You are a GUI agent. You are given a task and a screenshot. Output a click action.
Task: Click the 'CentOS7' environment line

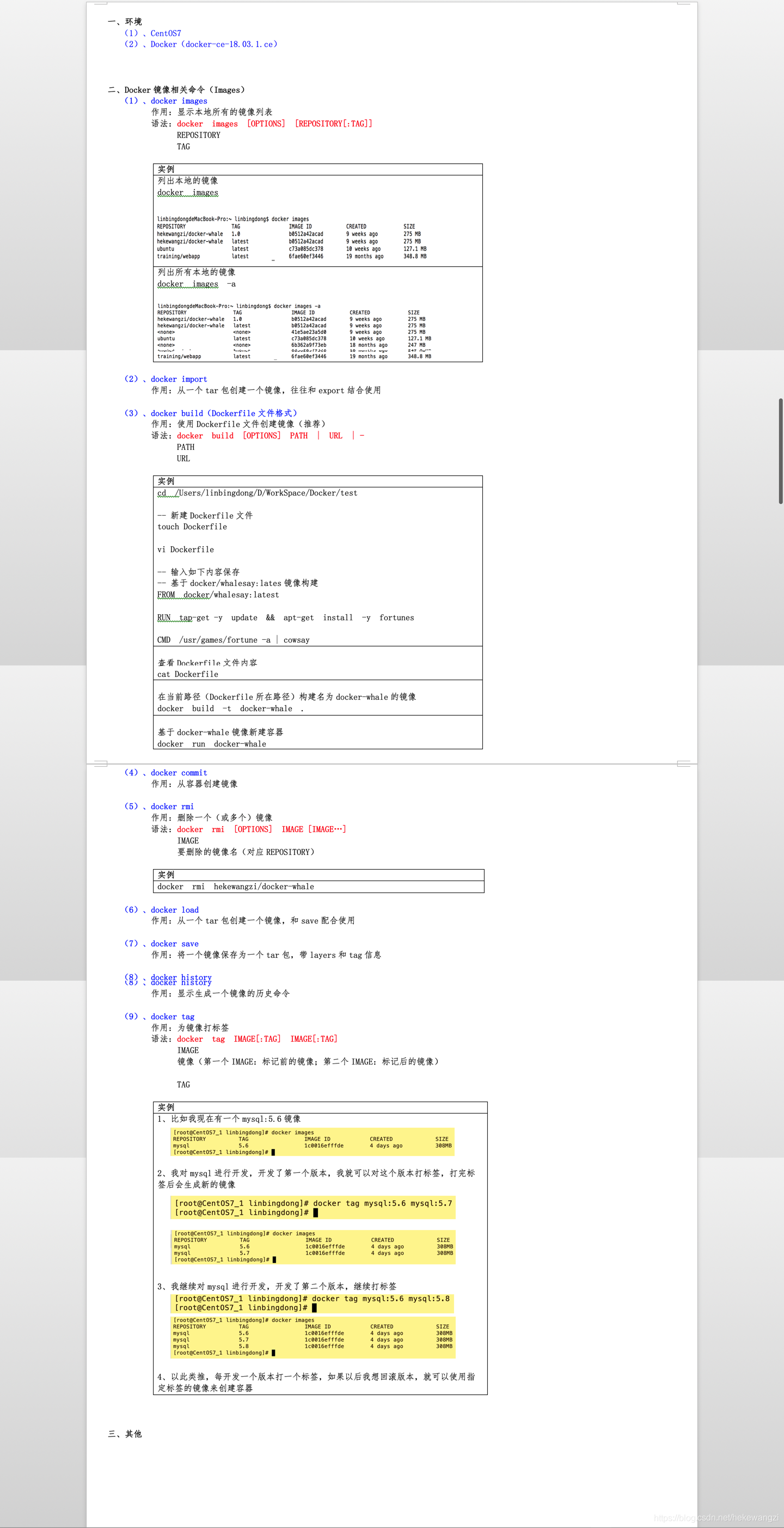pos(152,33)
